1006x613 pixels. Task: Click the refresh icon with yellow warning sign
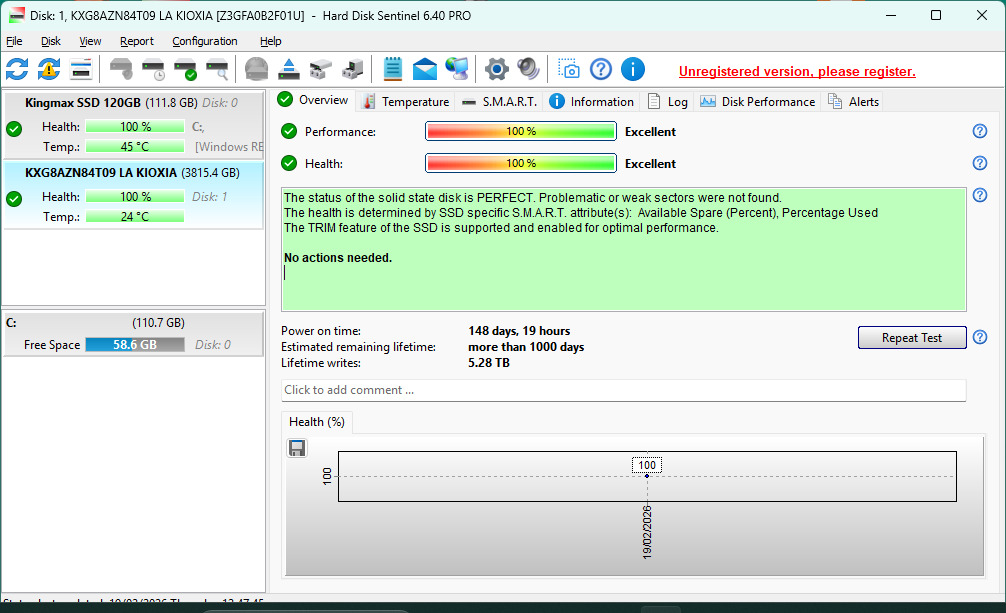[x=49, y=69]
